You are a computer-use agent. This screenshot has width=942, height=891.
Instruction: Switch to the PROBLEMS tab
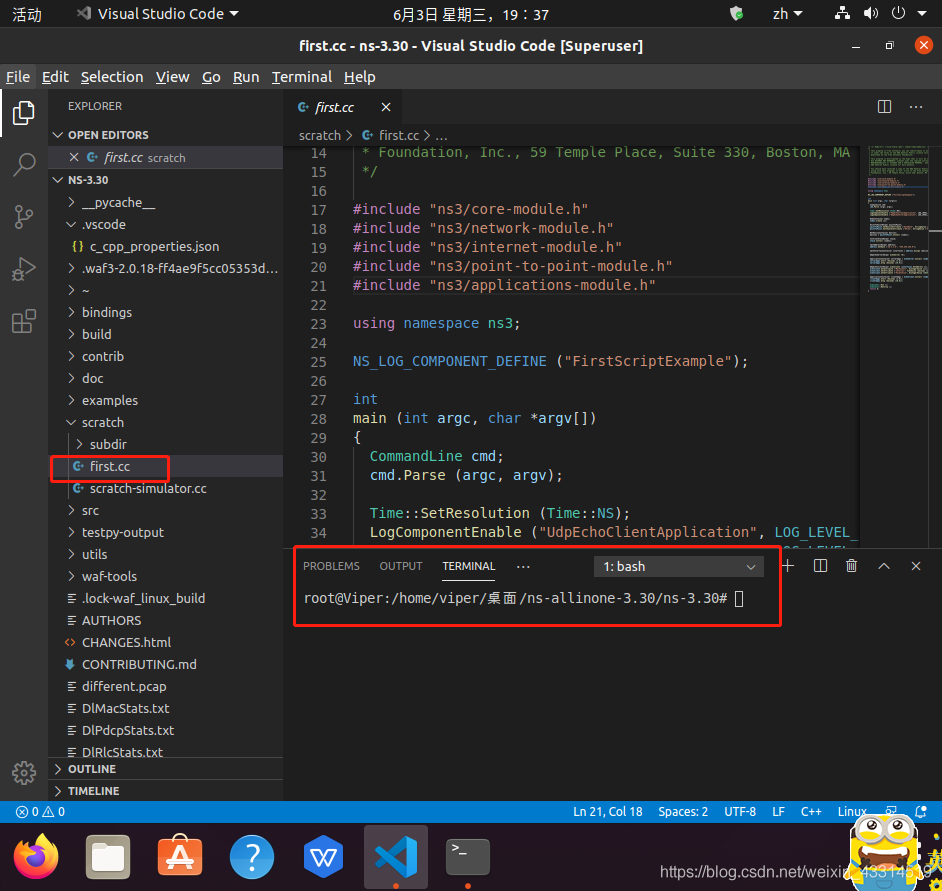click(331, 566)
